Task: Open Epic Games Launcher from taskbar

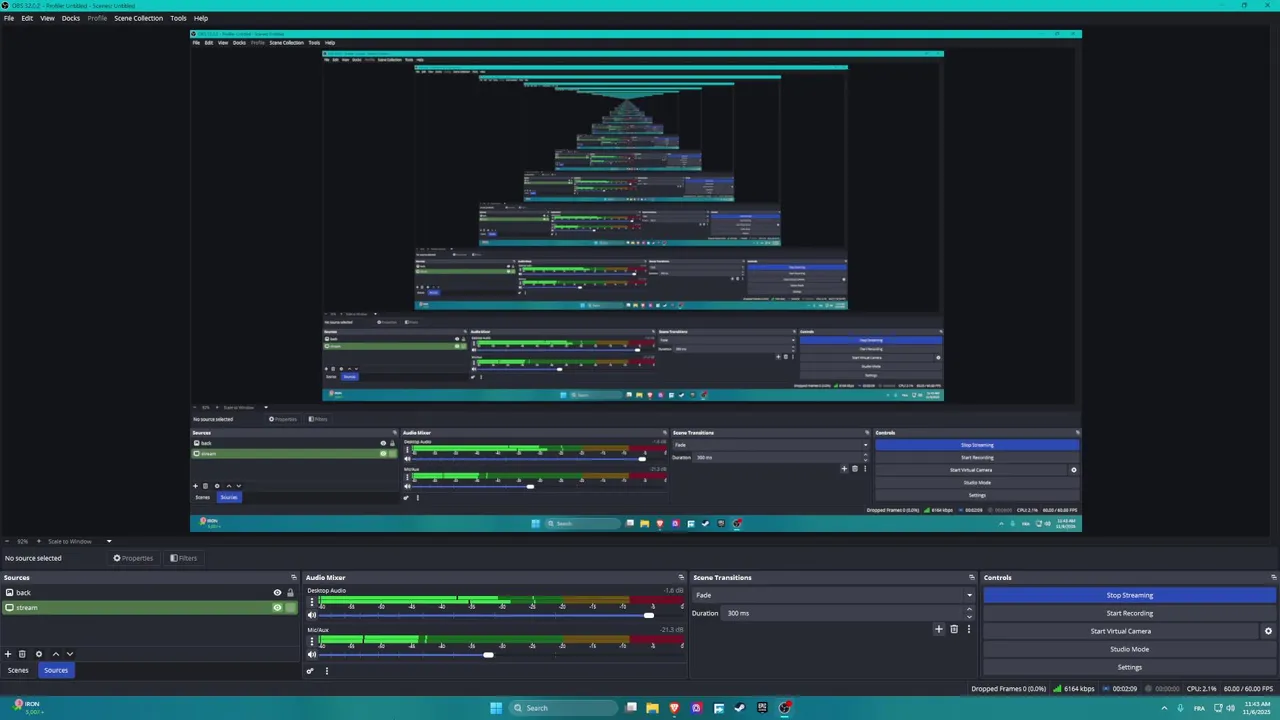Action: pos(762,708)
